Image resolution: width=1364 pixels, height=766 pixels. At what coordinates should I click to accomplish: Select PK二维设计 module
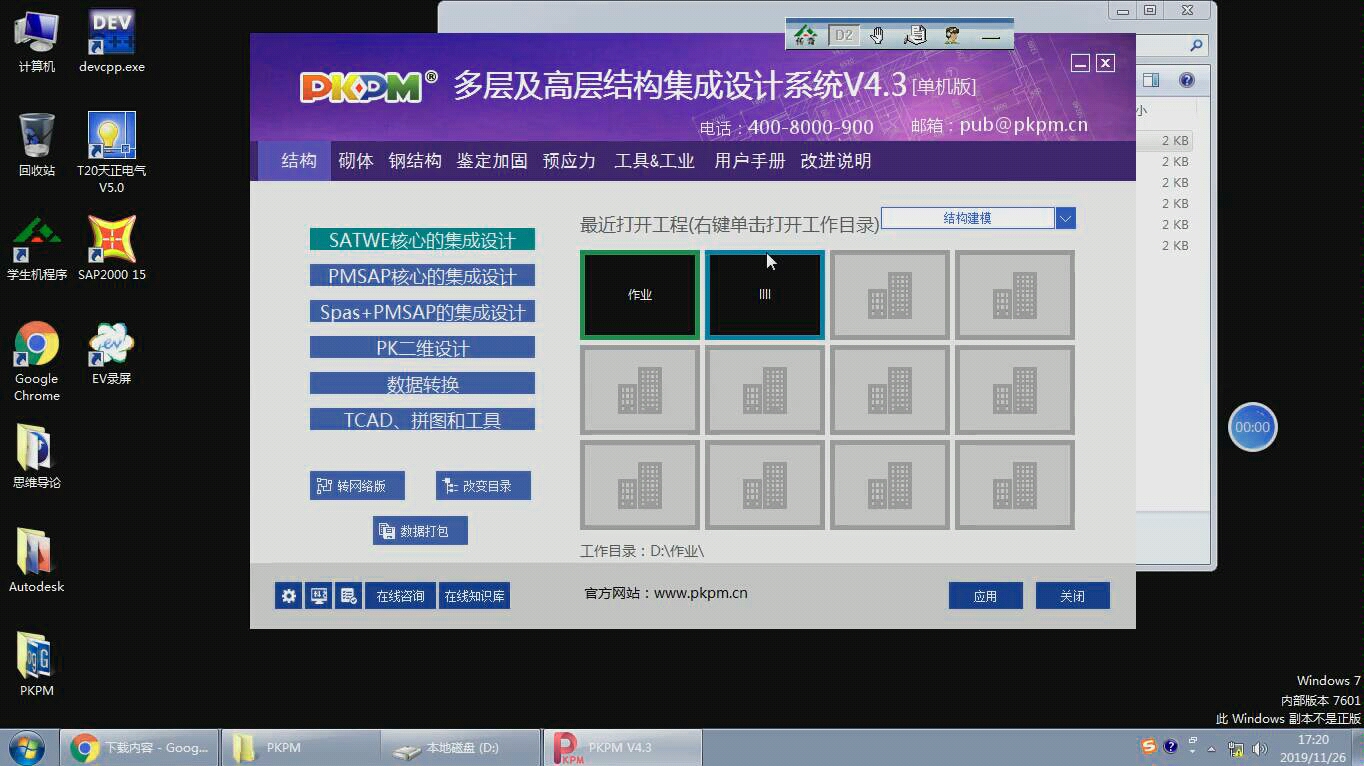(x=422, y=348)
